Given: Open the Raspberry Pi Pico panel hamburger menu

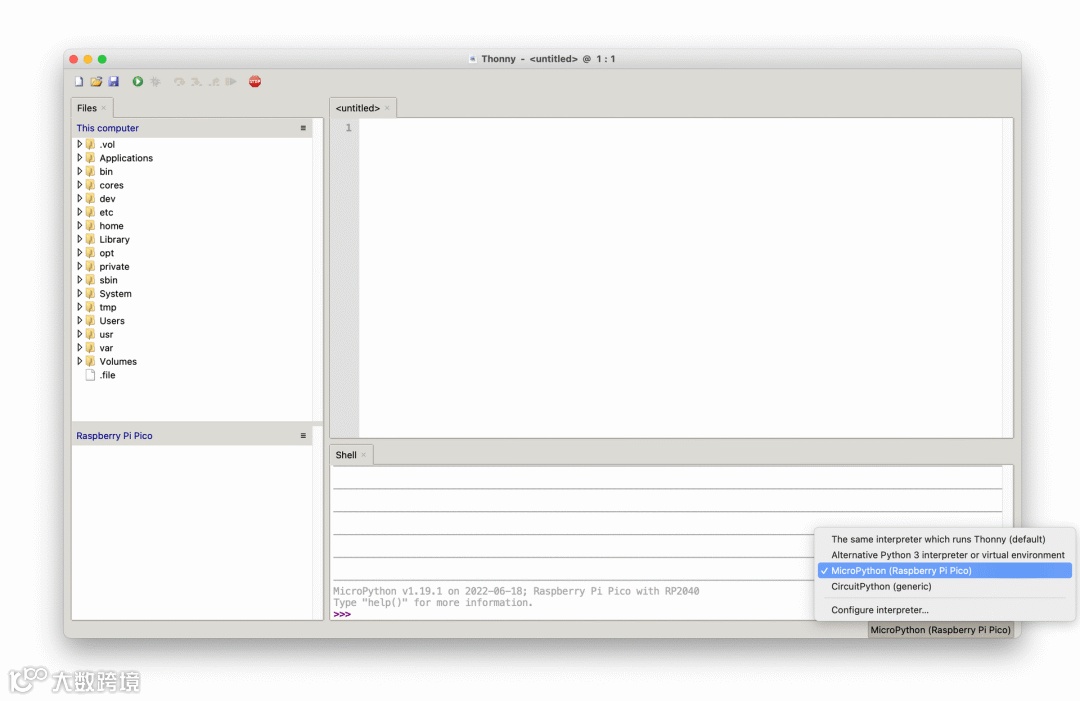Looking at the screenshot, I should click(x=303, y=436).
